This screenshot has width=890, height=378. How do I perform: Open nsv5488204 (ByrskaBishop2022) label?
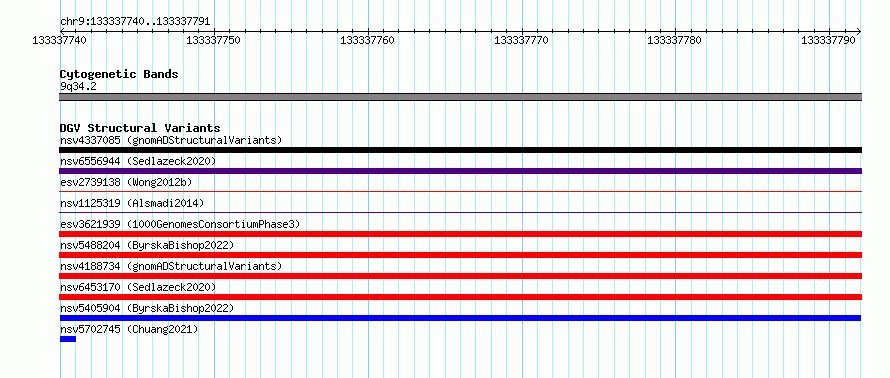point(147,245)
